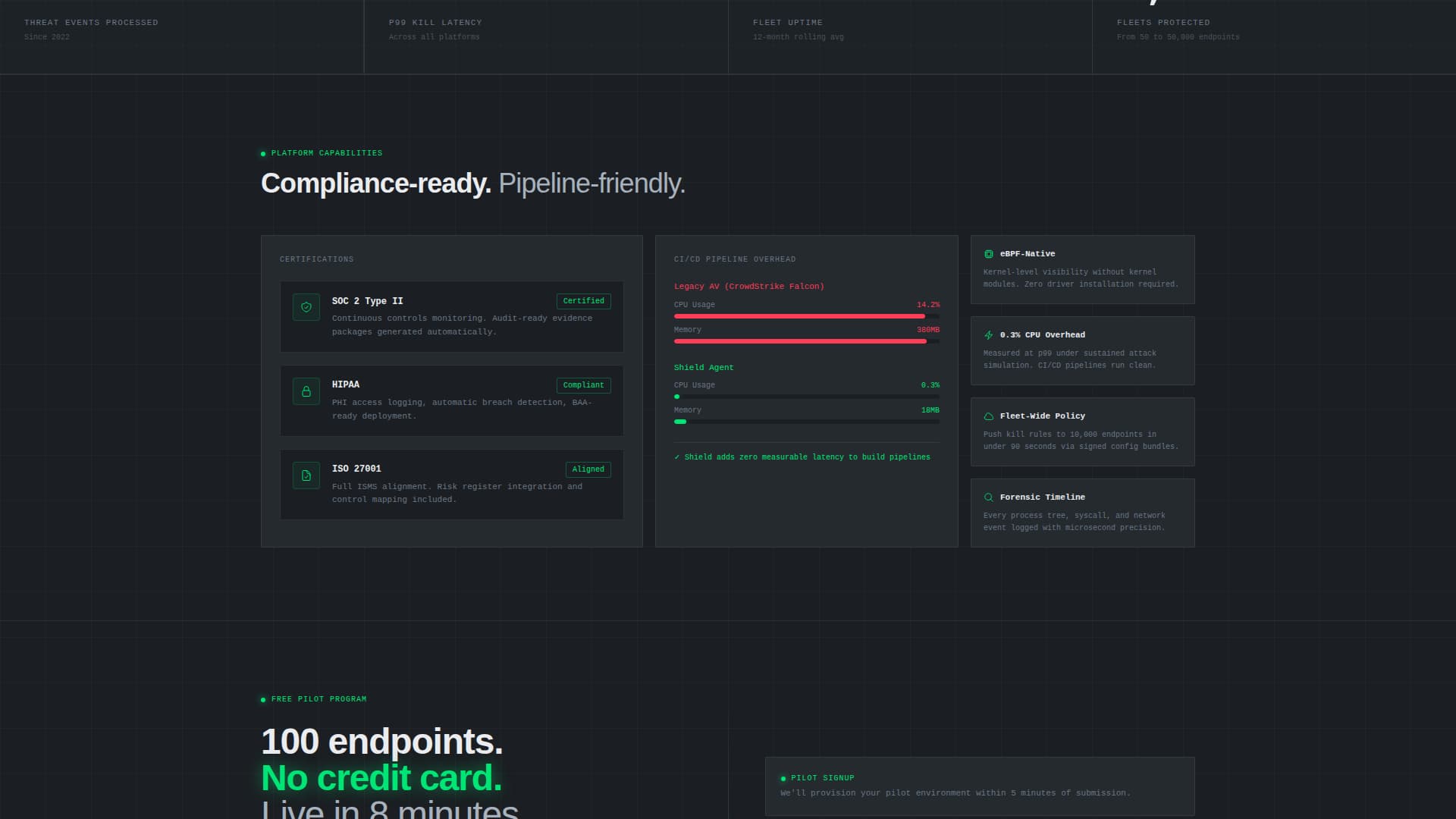This screenshot has height=819, width=1456.
Task: Click the '100 endpoints.' heading
Action: coord(382,742)
